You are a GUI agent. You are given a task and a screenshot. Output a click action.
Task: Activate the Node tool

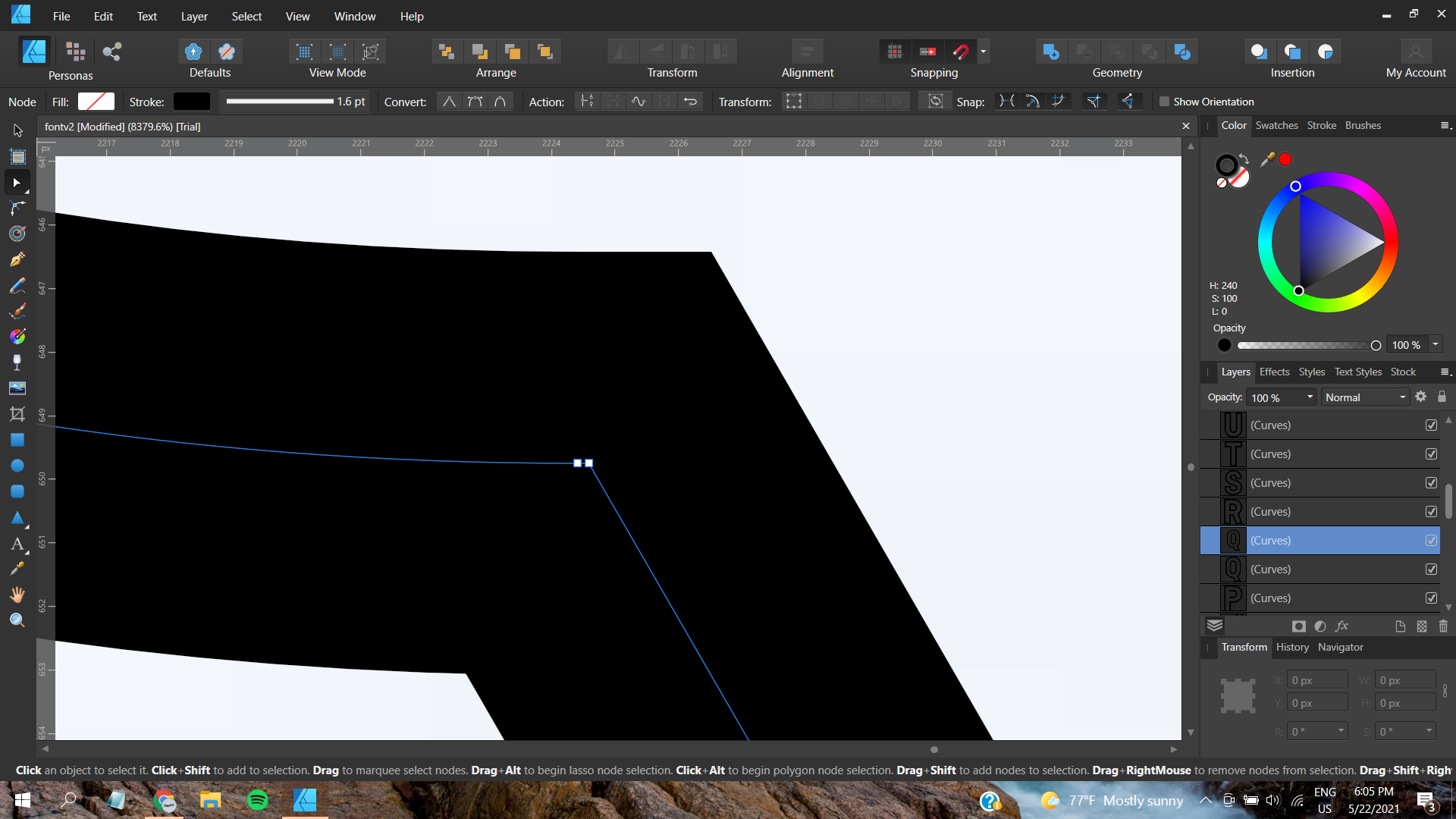coord(17,183)
